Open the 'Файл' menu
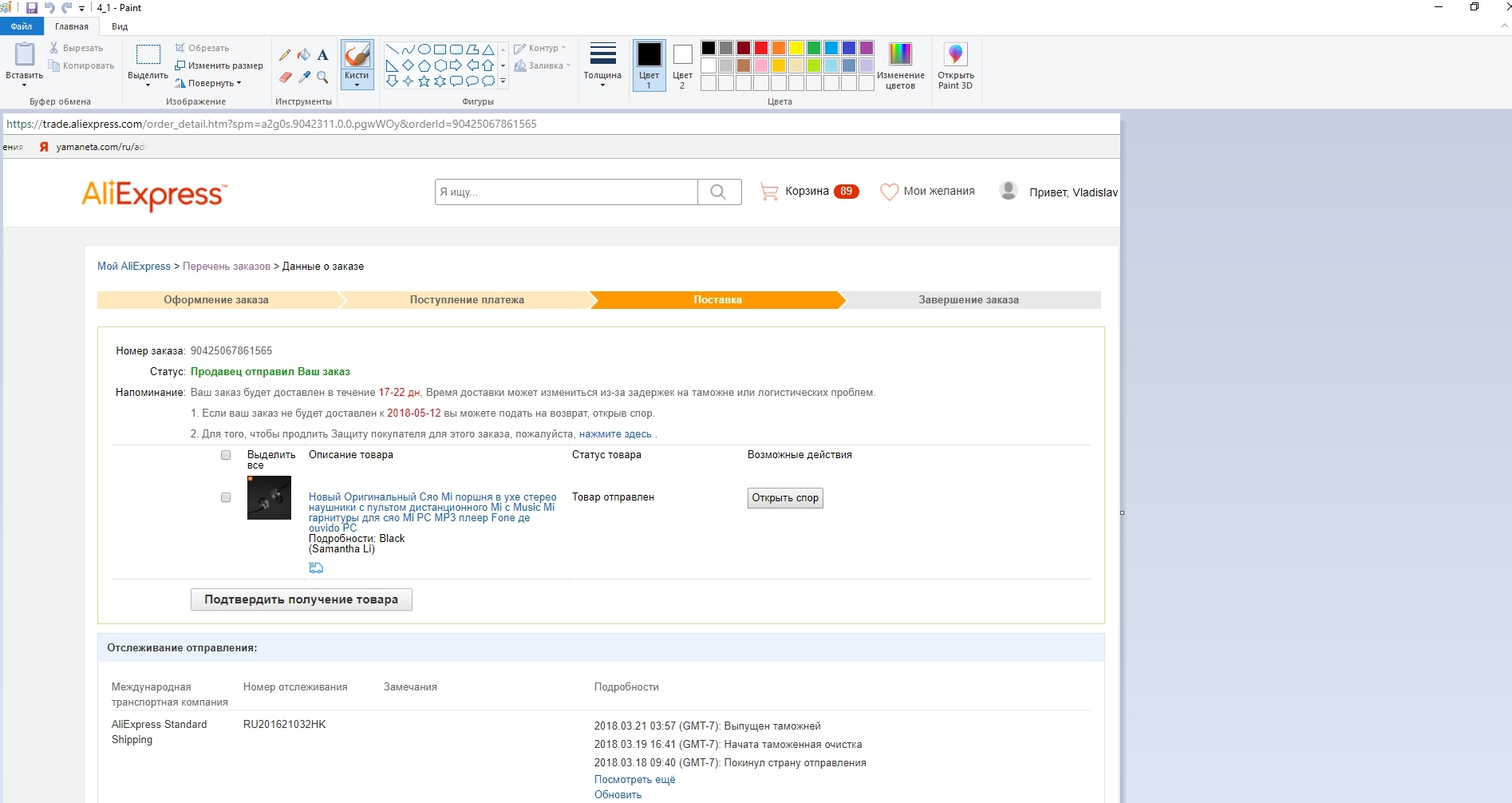1512x803 pixels. [22, 26]
